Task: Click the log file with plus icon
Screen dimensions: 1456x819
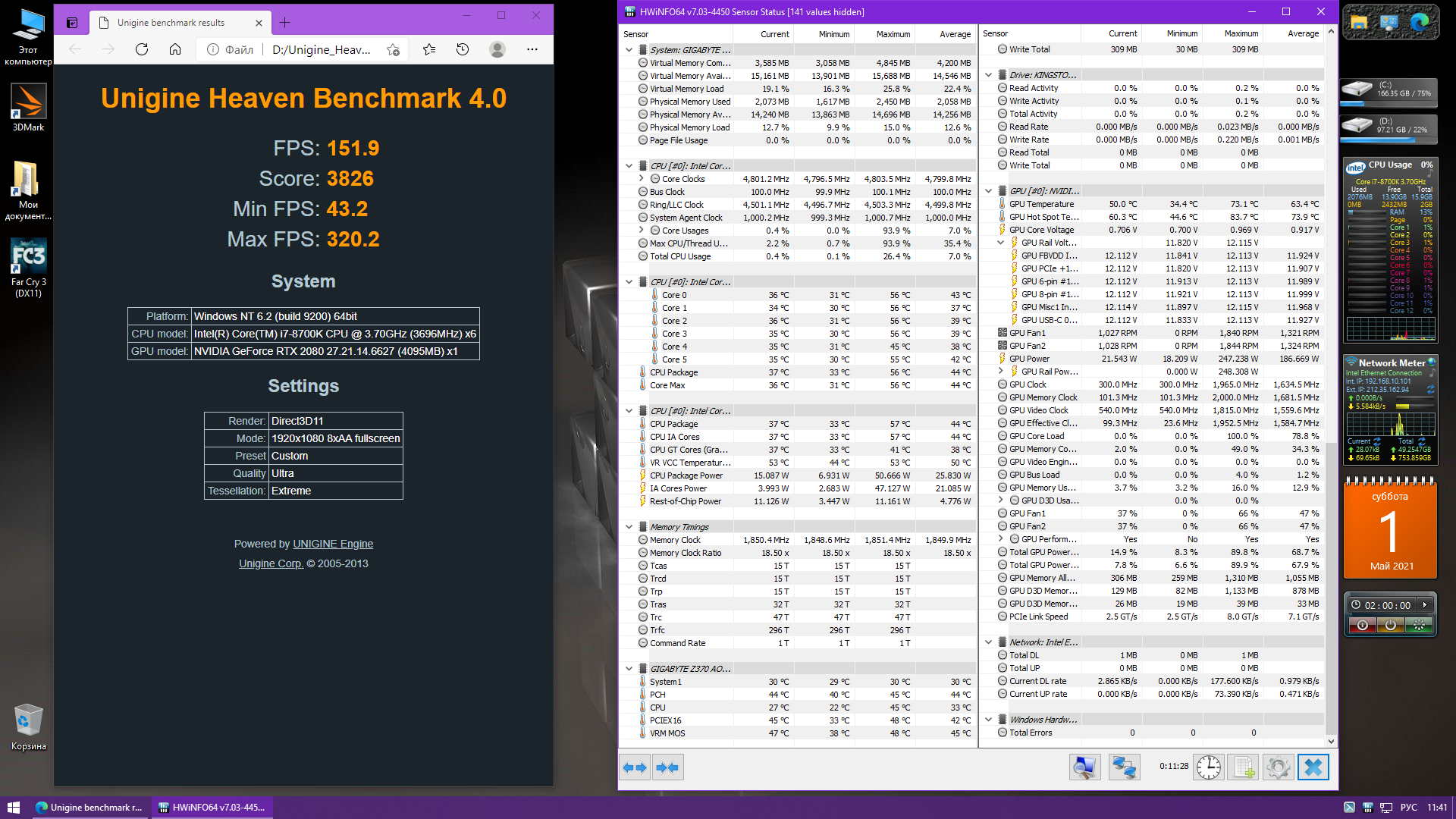Action: click(x=1244, y=767)
